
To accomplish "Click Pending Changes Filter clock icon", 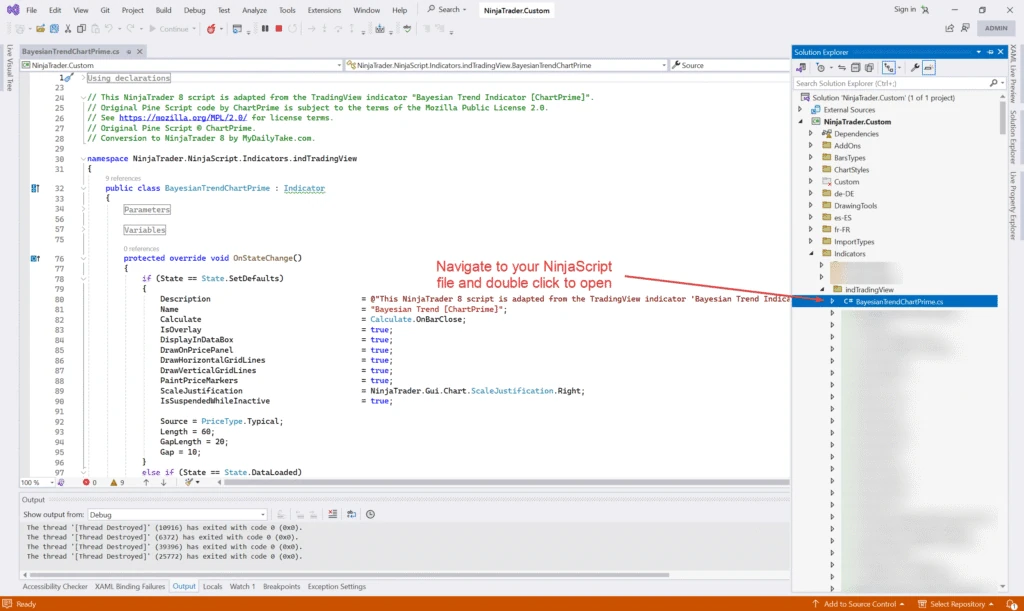I will 821,68.
